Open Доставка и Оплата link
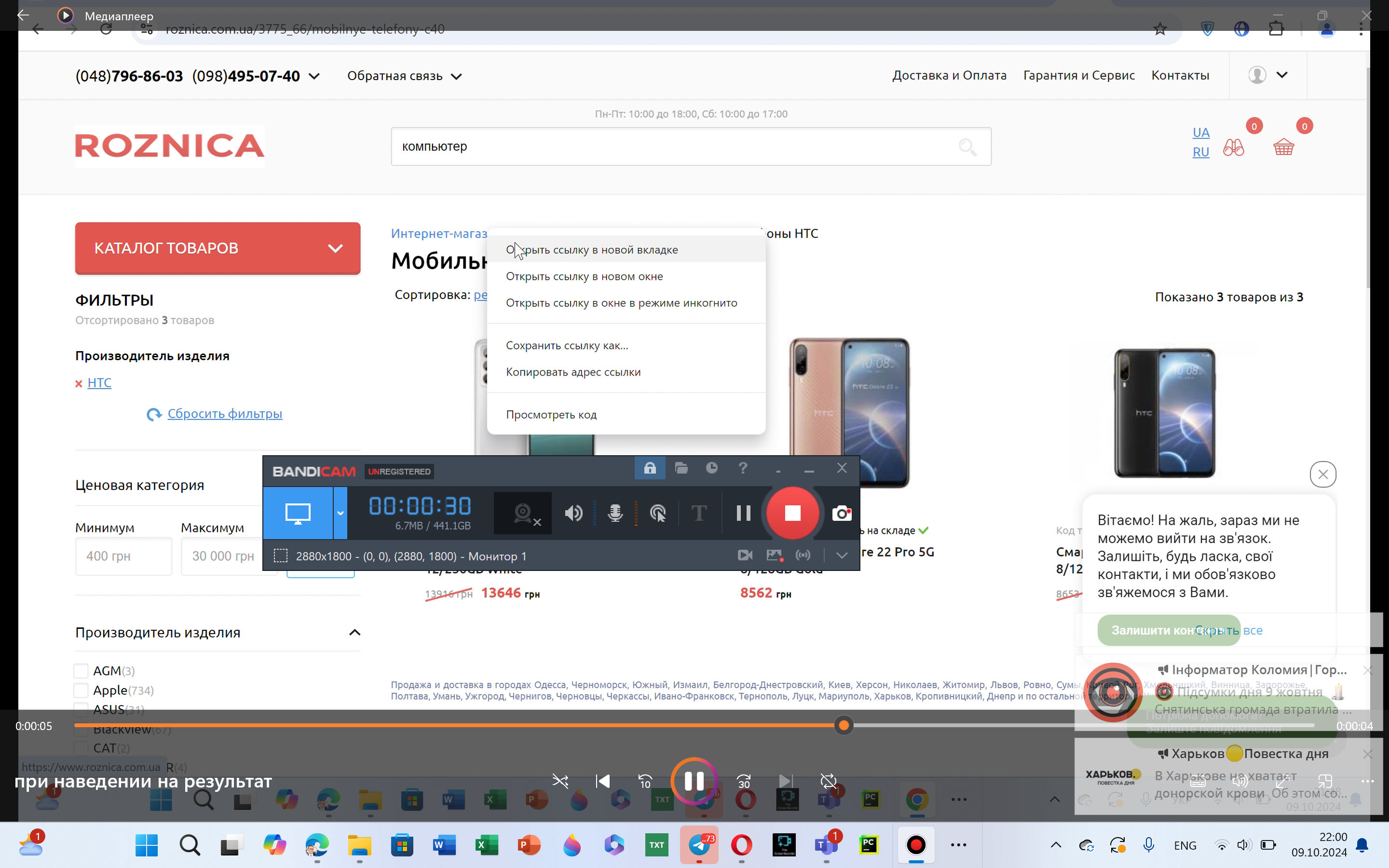Viewport: 1389px width, 868px height. click(x=949, y=75)
